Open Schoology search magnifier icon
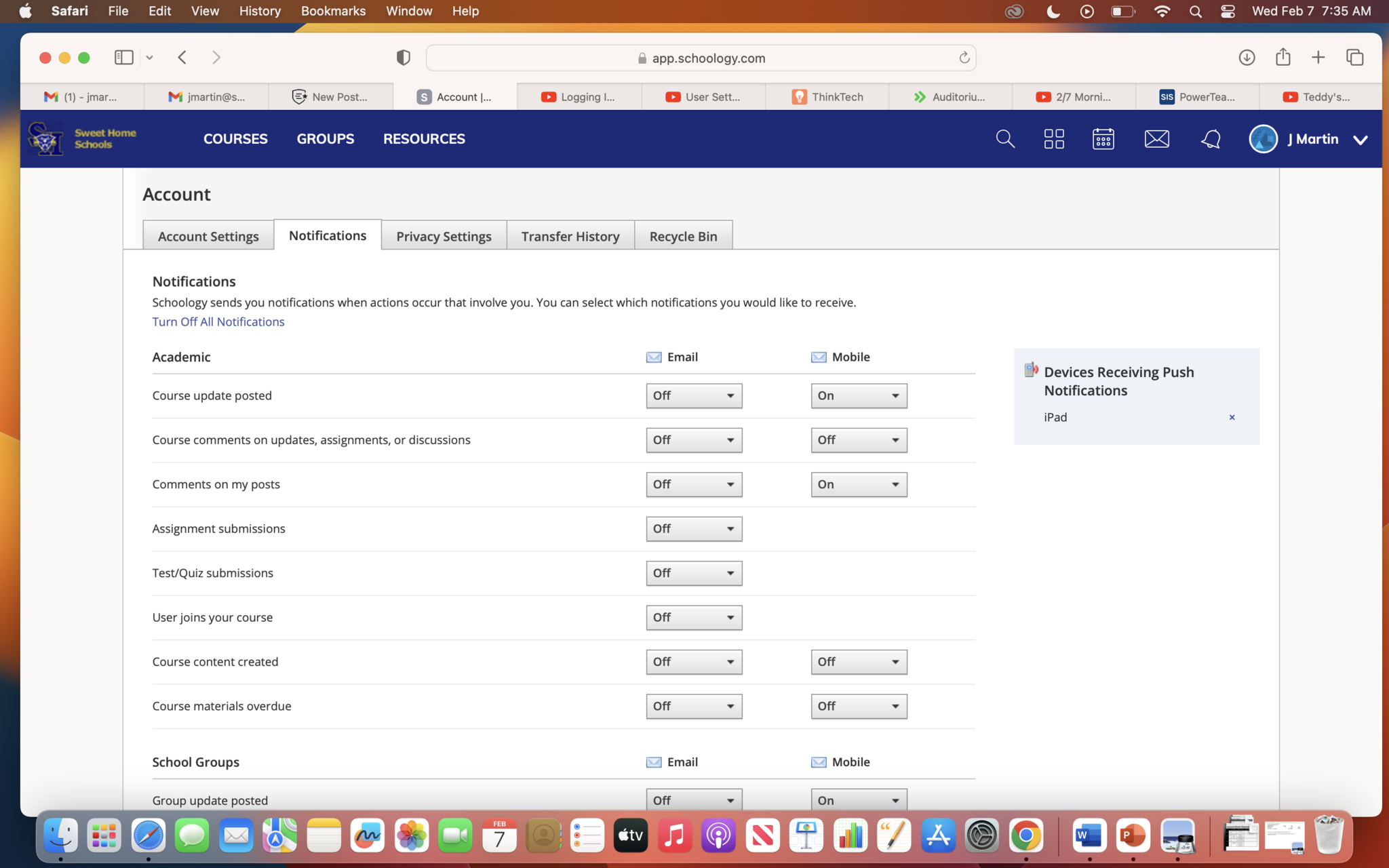 coord(1004,139)
